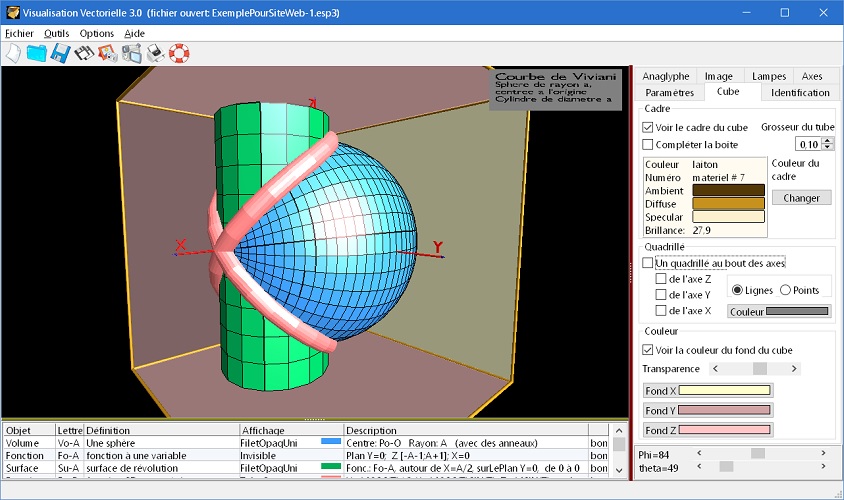Click the Couleur button for quadrillé
The image size is (844, 500).
point(779,312)
